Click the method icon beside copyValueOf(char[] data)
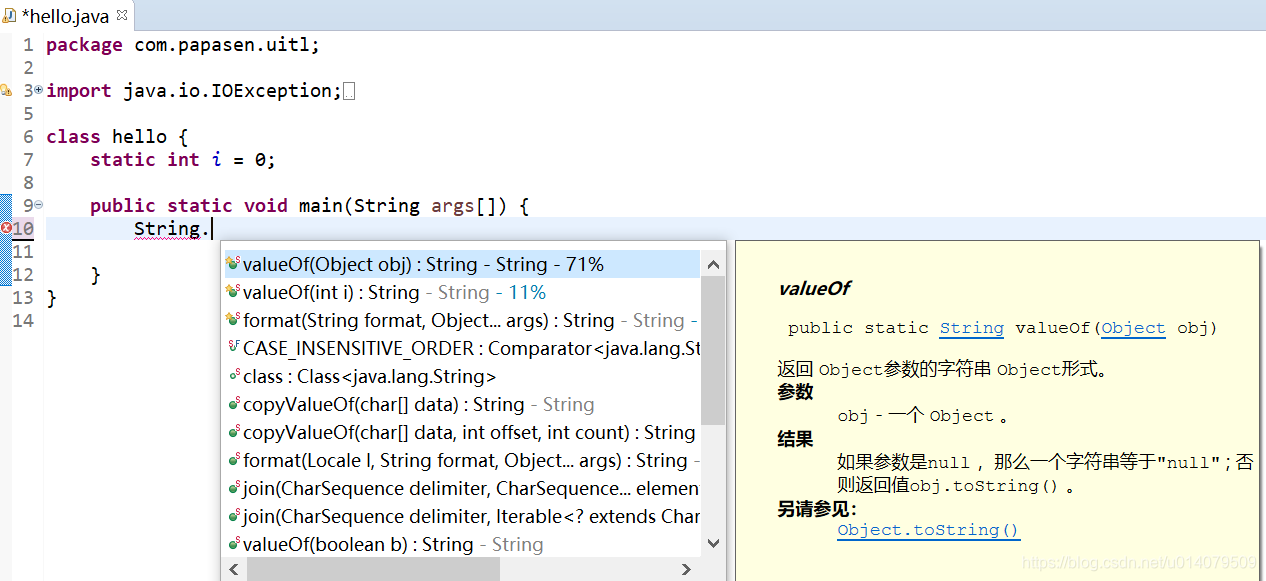 (x=233, y=404)
